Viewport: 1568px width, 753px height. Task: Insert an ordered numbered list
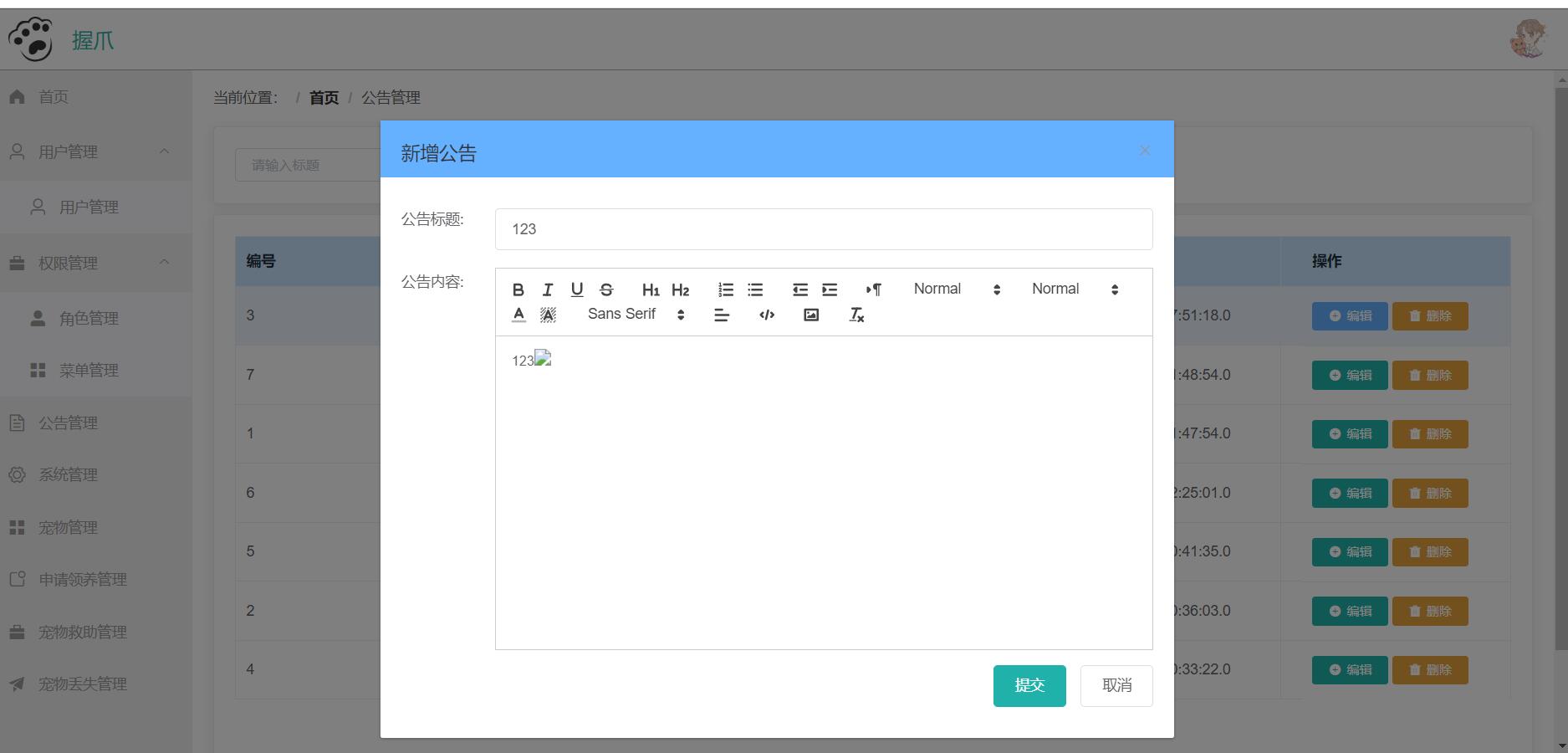point(726,289)
